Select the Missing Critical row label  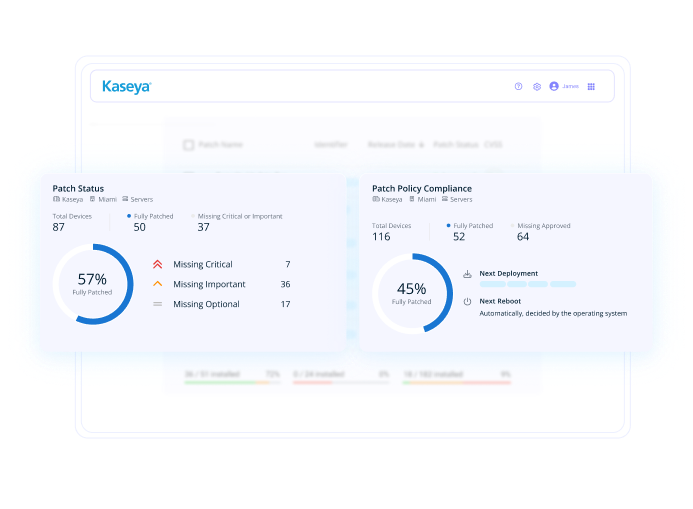click(202, 265)
